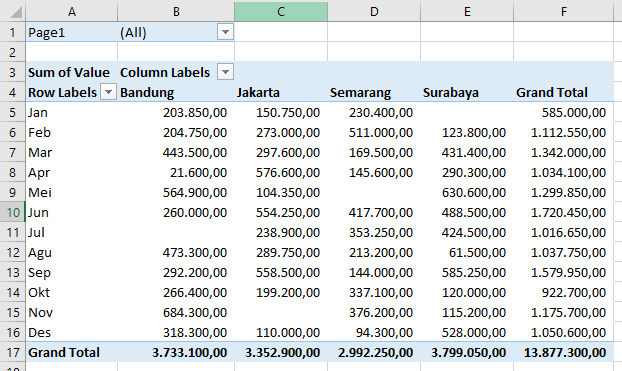Screen dimensions: 622x371
Task: Click the Semarang column heading
Action: tap(360, 92)
